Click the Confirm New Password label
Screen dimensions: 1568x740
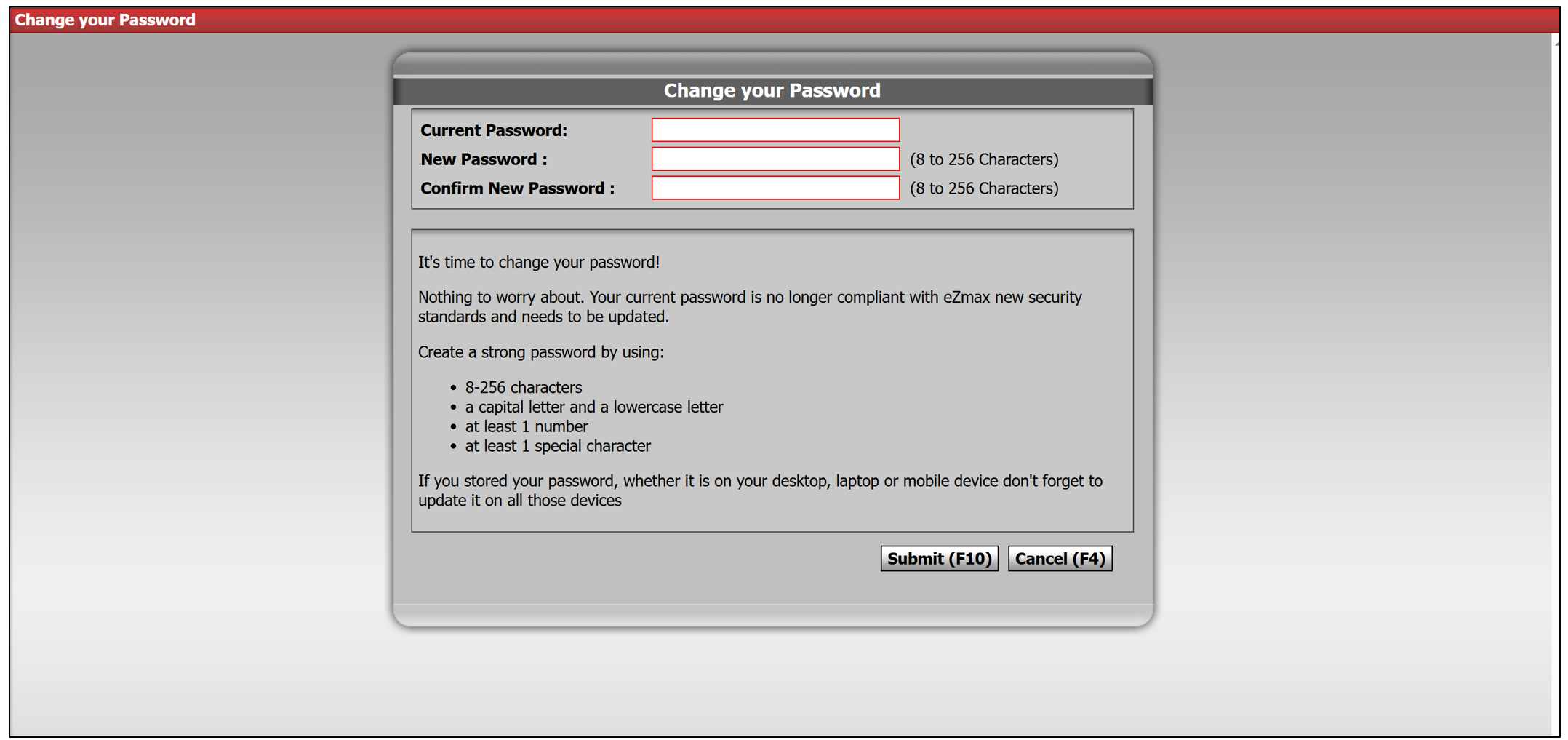(x=517, y=188)
